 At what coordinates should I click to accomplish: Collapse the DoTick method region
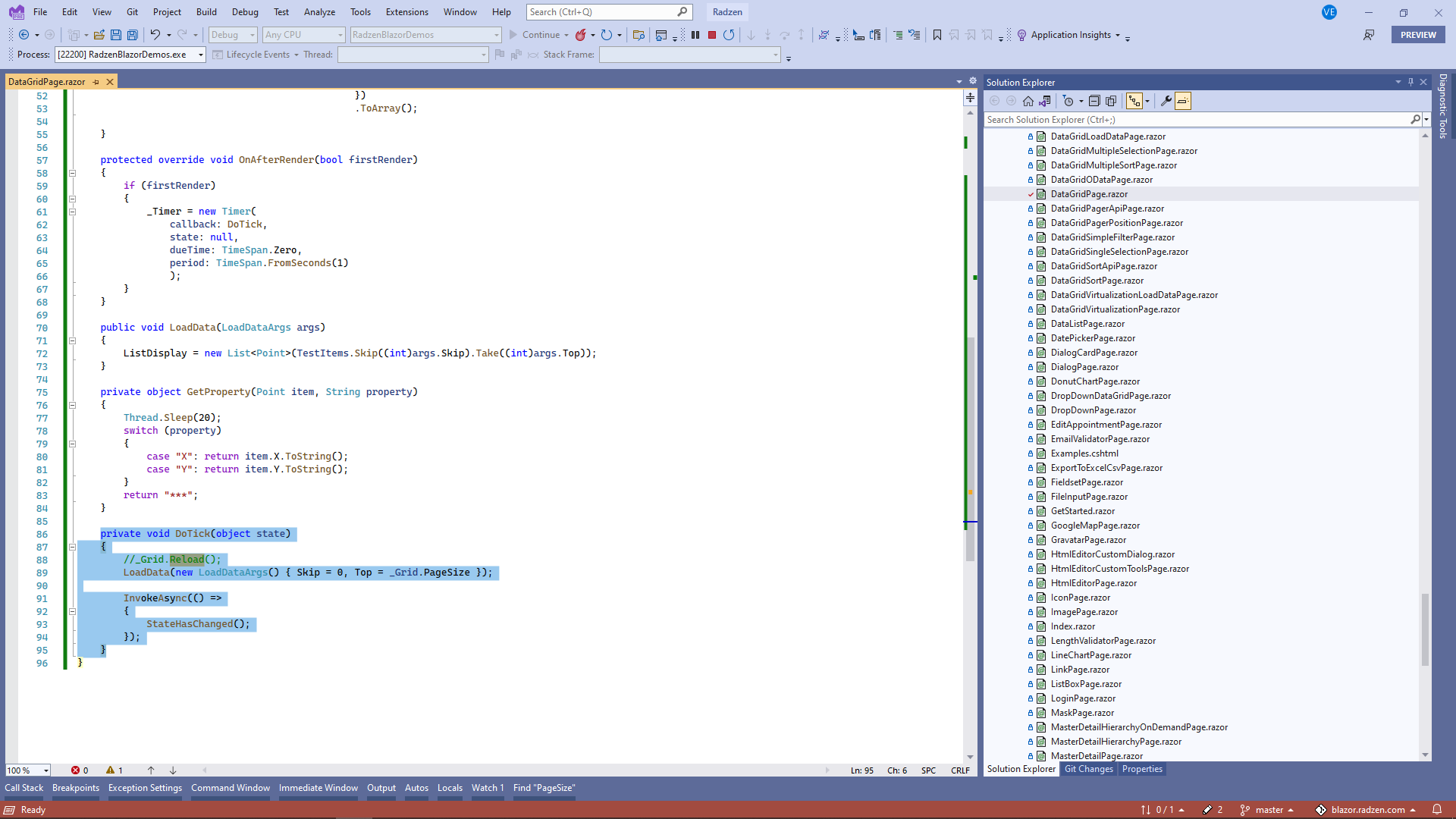click(72, 547)
